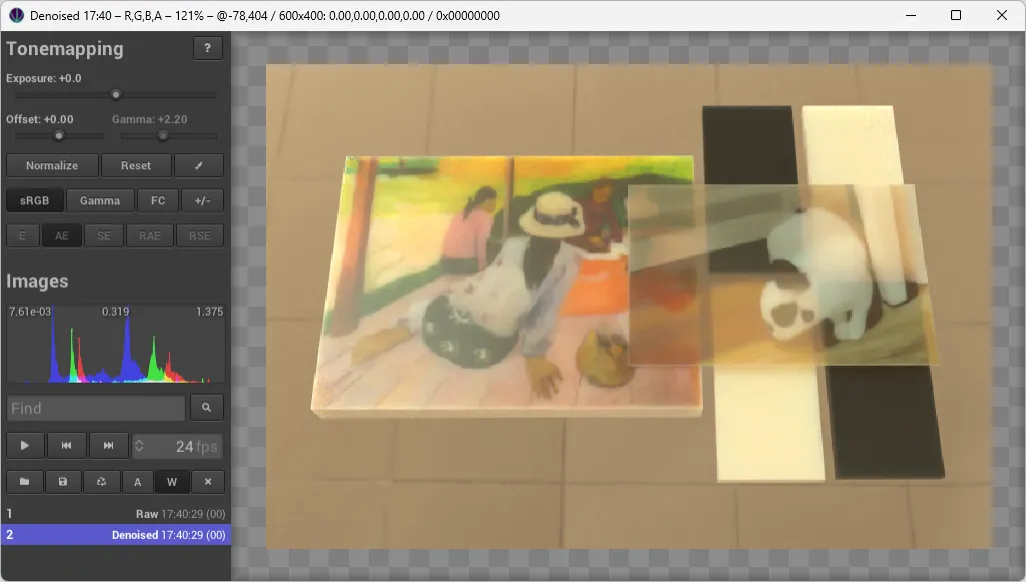Image resolution: width=1026 pixels, height=582 pixels.
Task: Toggle the A auto-fit option
Action: 137,481
